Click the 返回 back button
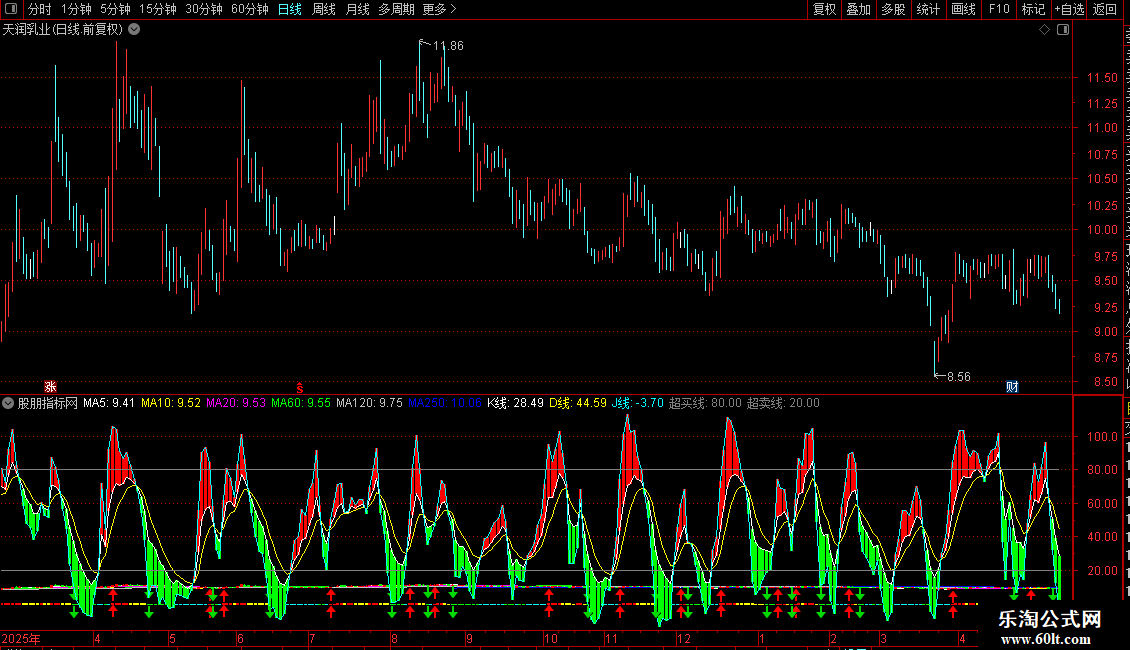 coord(1105,9)
